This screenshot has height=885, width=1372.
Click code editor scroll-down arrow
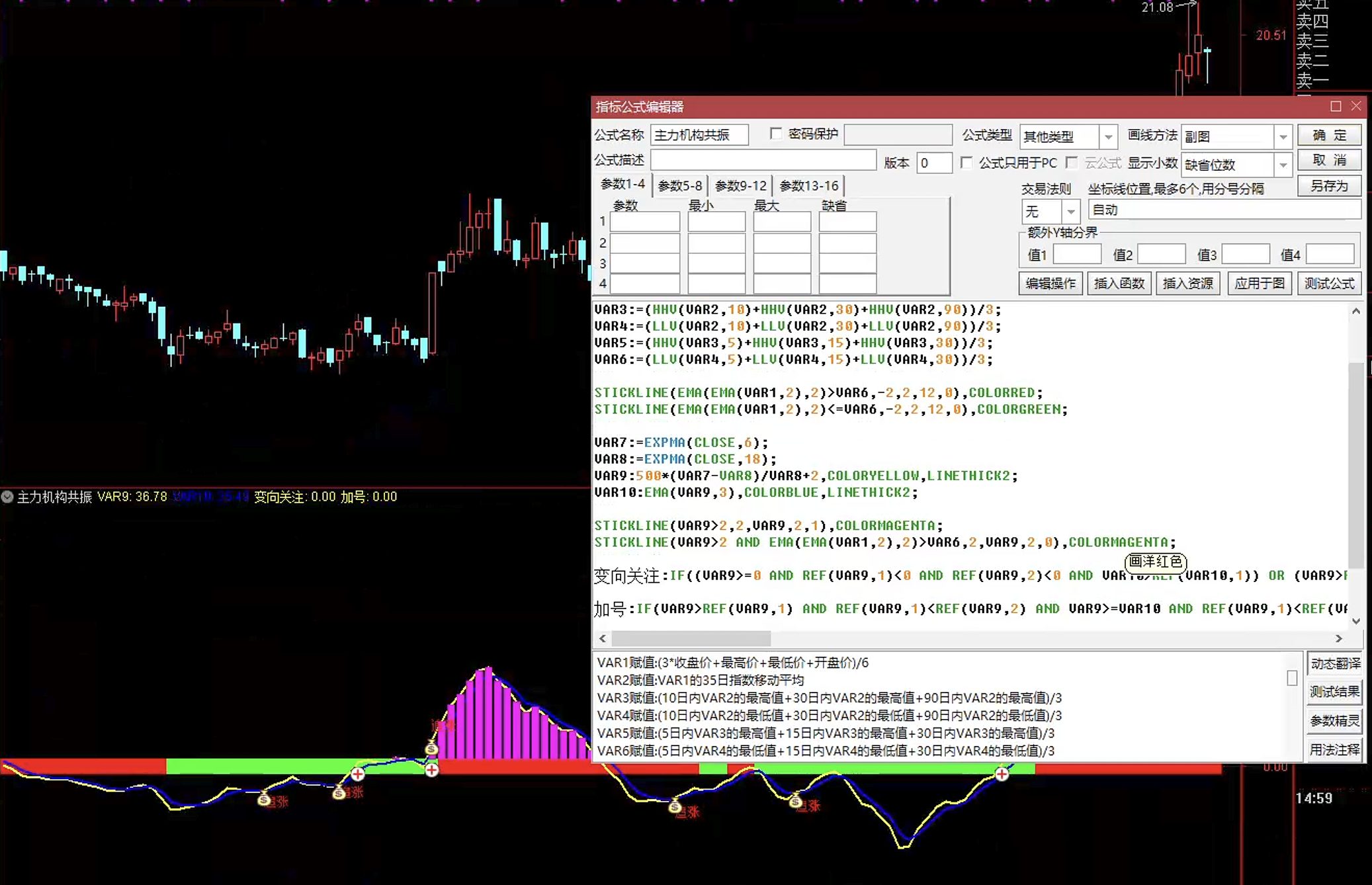tap(1356, 621)
